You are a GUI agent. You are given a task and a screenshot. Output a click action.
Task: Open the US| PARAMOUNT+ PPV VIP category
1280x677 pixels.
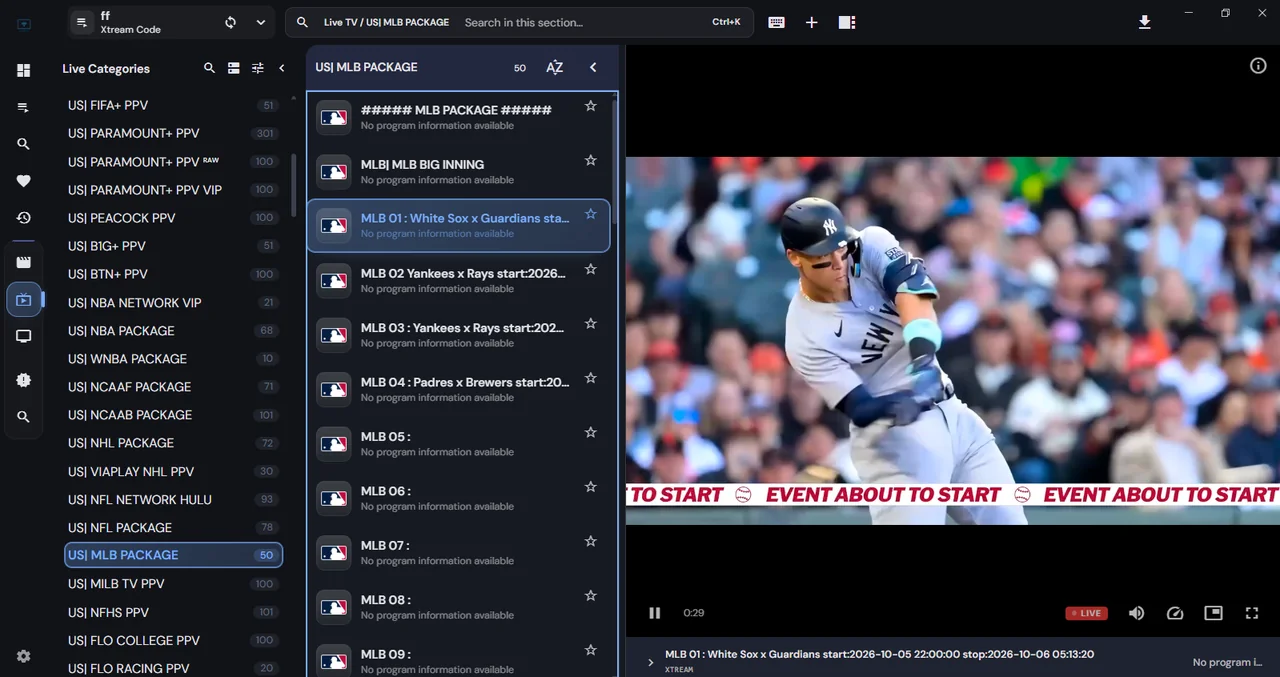(173, 190)
